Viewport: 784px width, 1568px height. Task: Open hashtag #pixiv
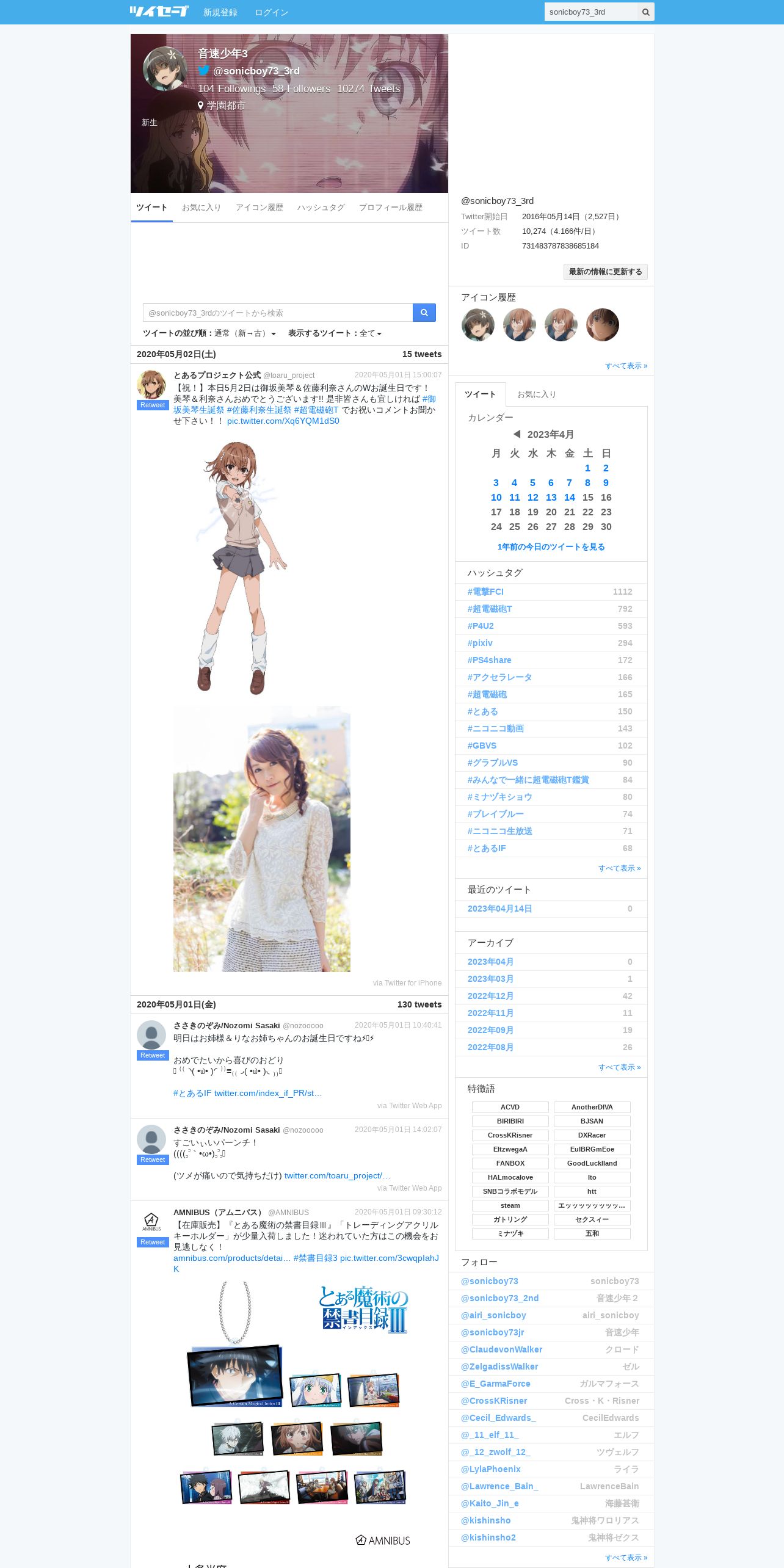[480, 643]
